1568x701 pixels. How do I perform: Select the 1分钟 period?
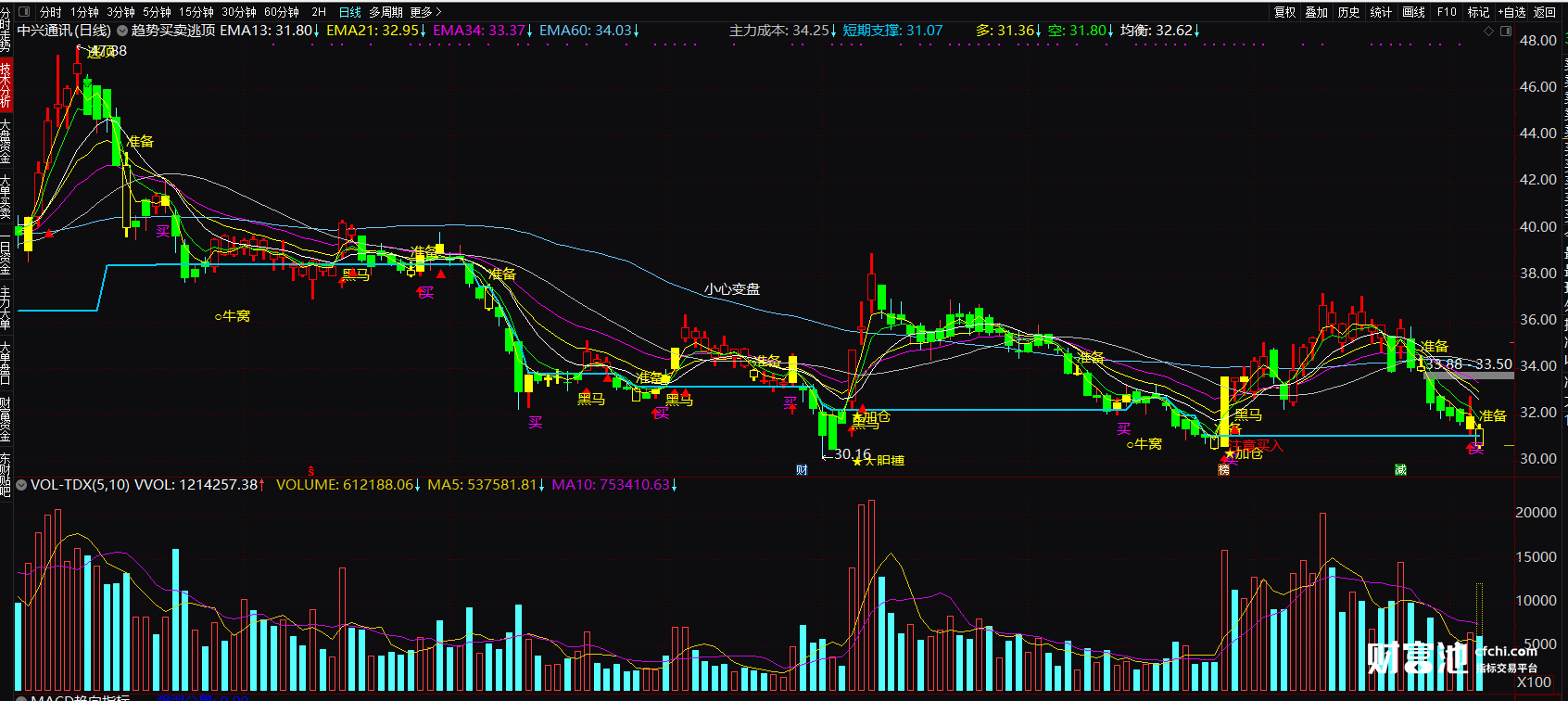point(84,12)
